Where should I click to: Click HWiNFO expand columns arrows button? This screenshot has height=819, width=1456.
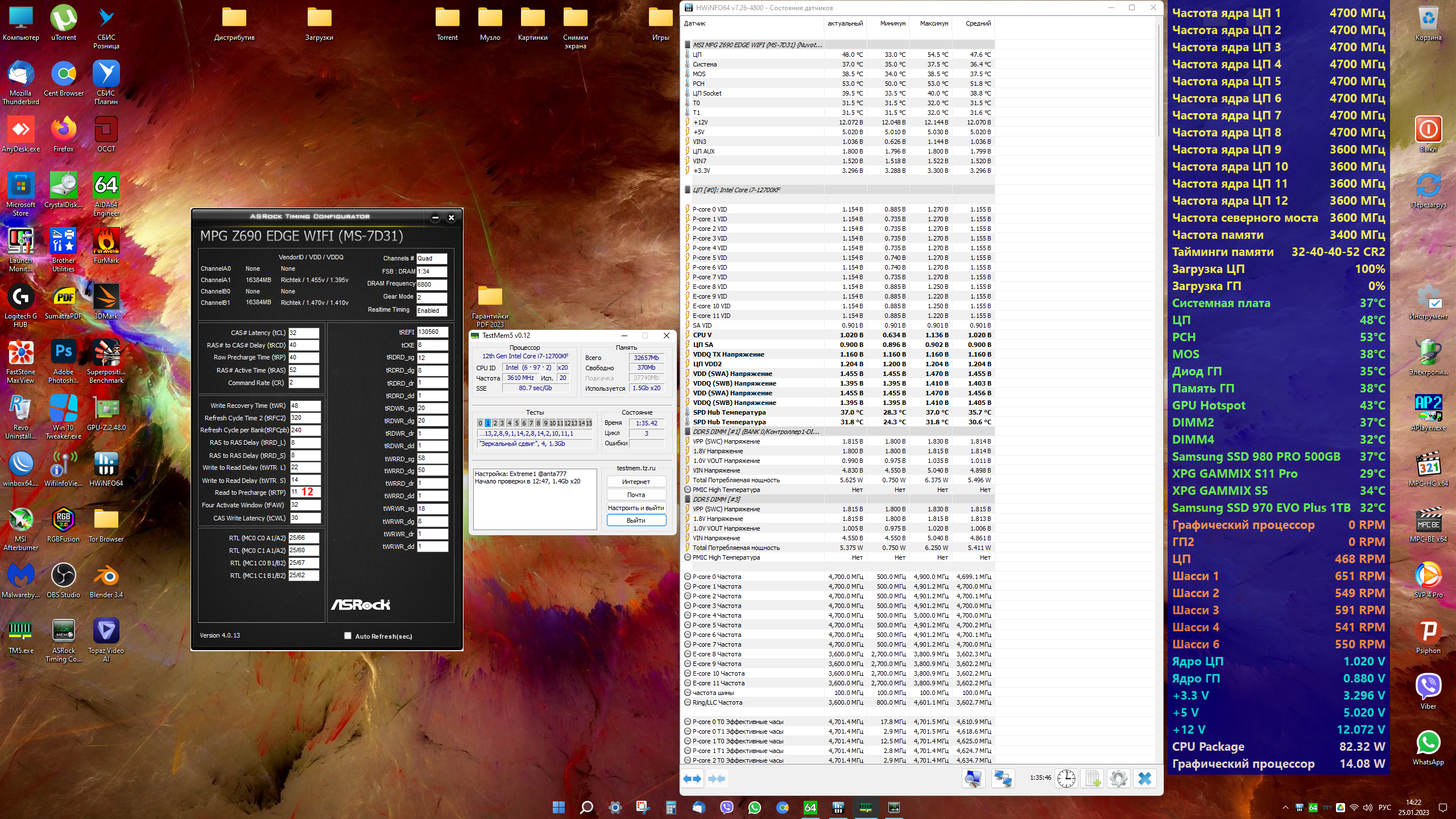pos(692,779)
